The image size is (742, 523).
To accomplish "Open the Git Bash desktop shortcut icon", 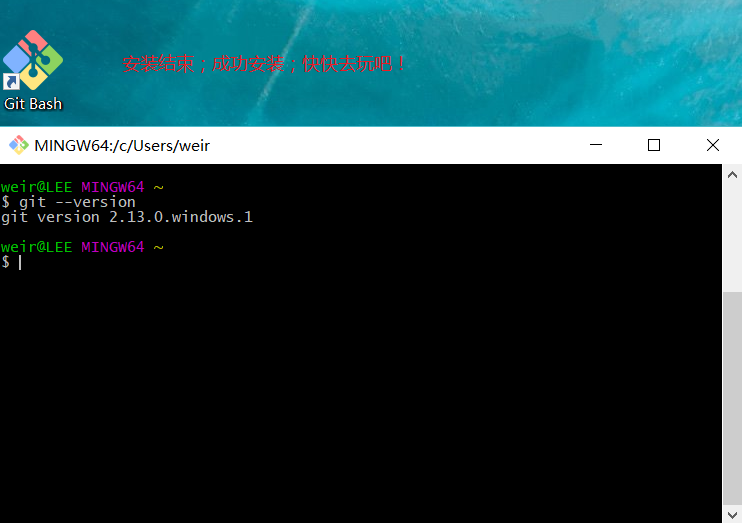I will coord(33,60).
